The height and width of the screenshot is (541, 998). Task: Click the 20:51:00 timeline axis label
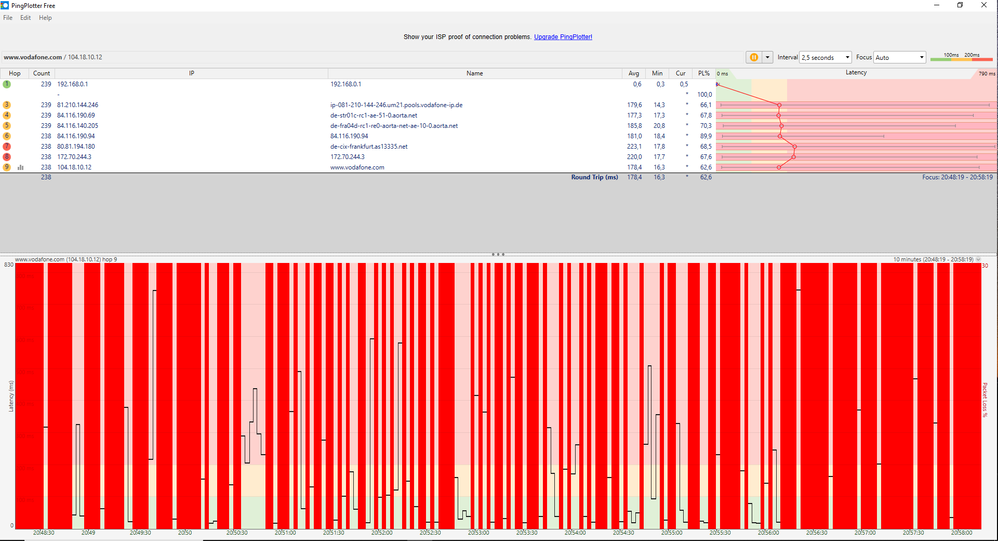285,533
